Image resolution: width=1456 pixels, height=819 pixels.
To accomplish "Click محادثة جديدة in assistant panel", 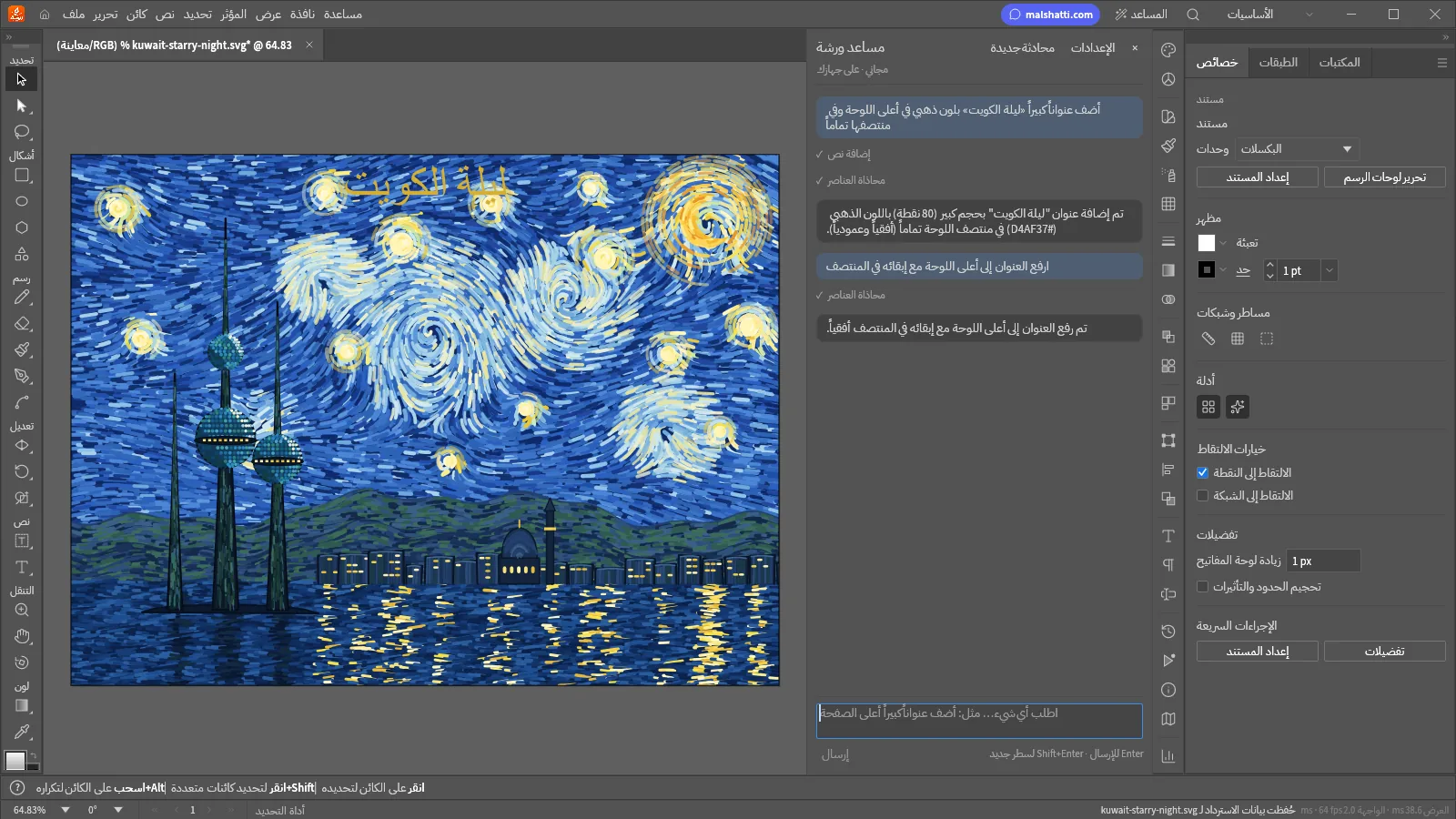I will [x=1022, y=47].
